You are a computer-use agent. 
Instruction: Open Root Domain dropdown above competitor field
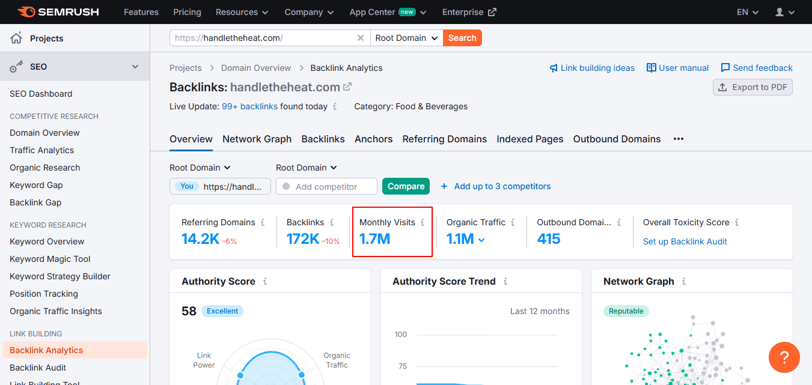coord(306,168)
